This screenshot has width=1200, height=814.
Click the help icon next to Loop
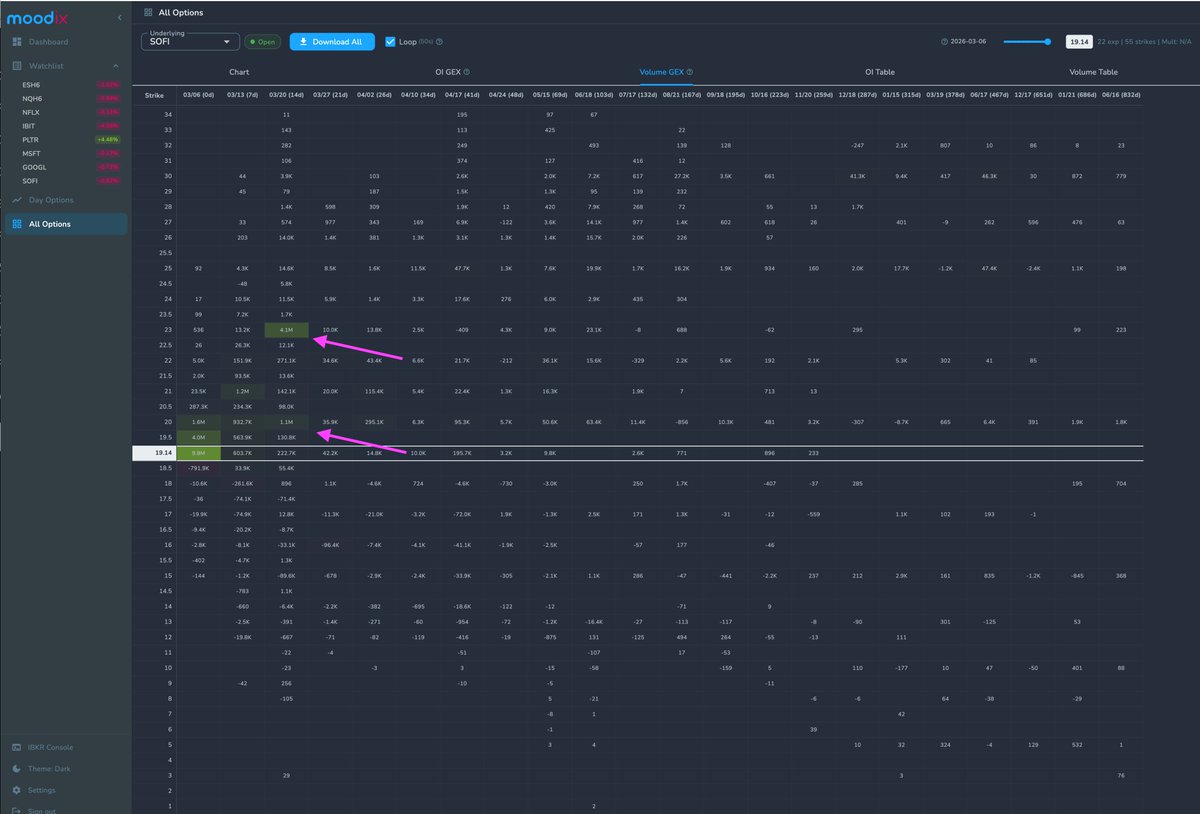click(439, 42)
